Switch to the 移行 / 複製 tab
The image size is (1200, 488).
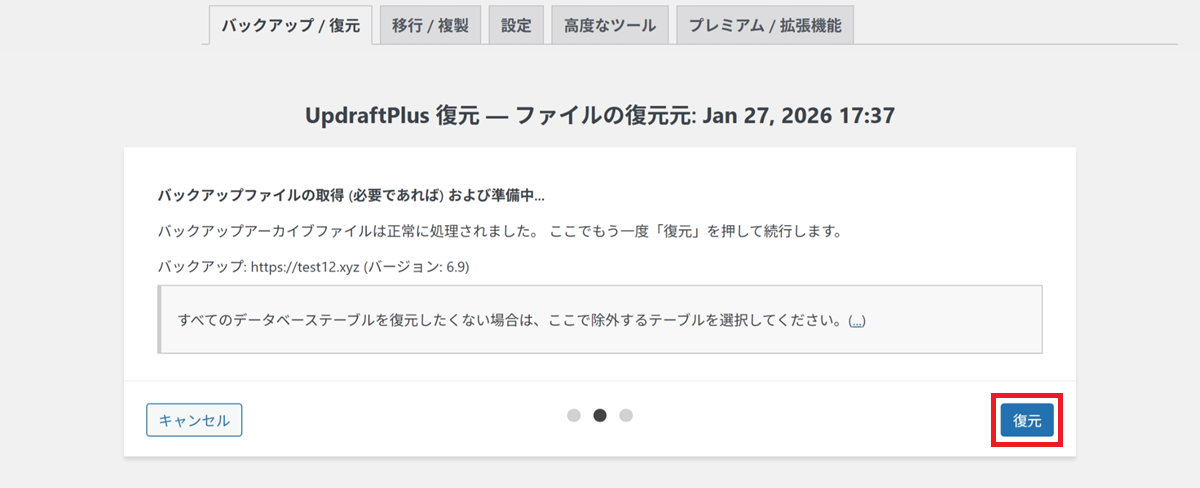point(431,26)
